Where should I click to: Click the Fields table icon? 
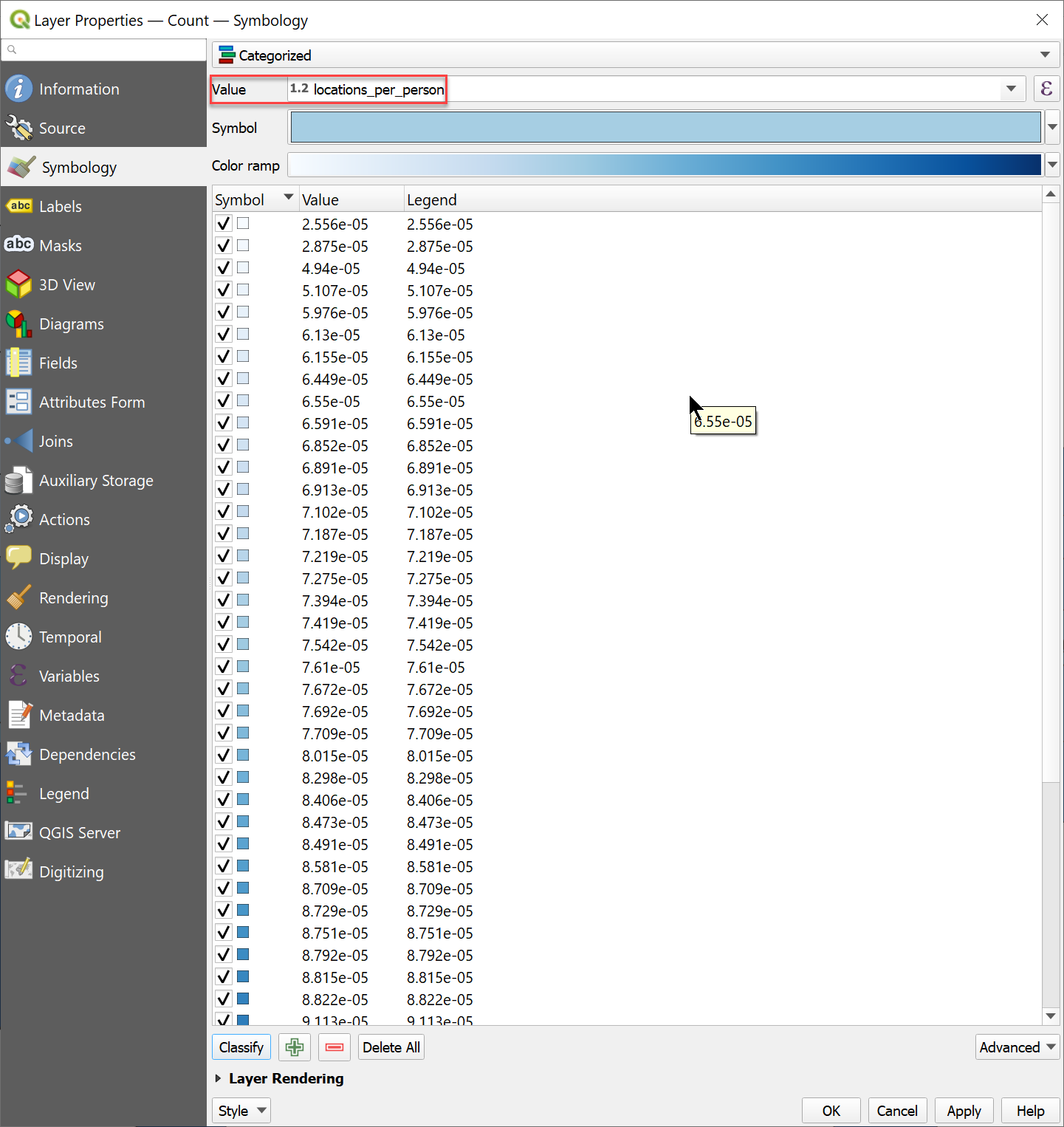[x=19, y=363]
